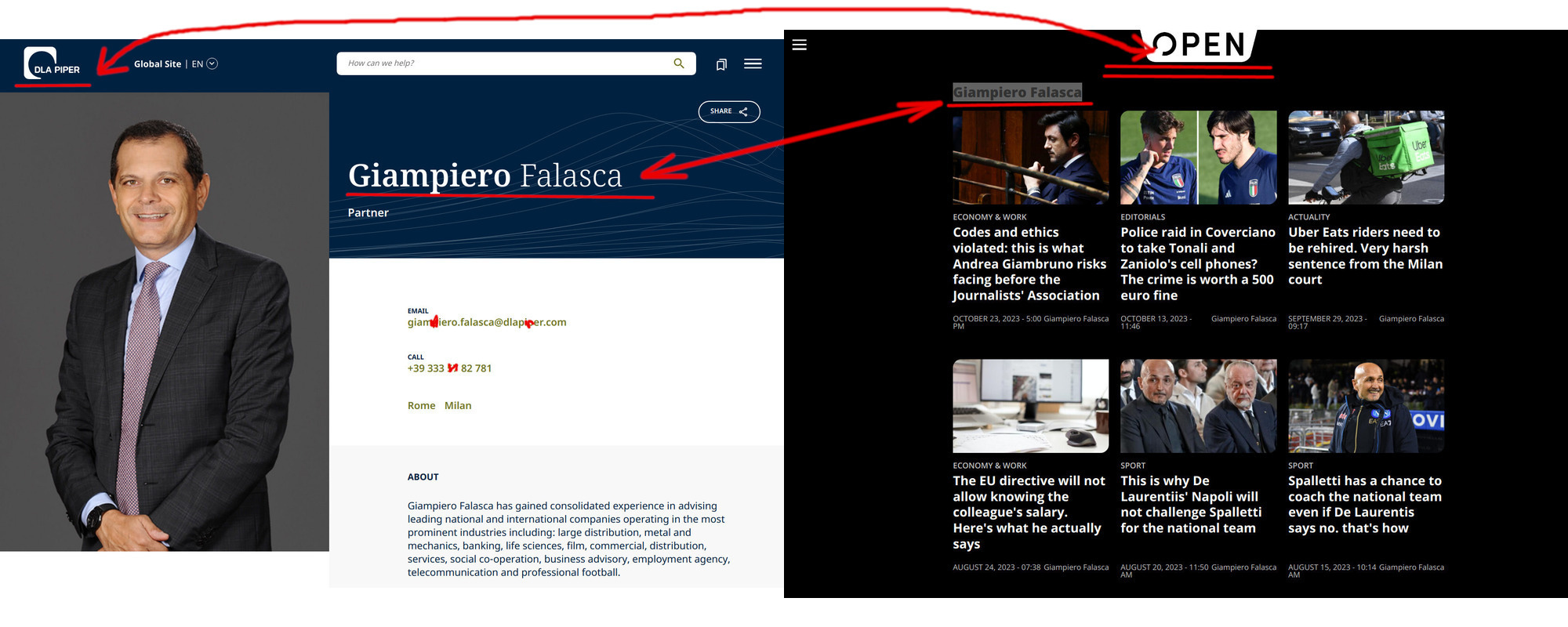Viewport: 1568px width, 627px height.
Task: Open the Spalletti in Napoli jacket thumbnail
Action: tap(1366, 406)
